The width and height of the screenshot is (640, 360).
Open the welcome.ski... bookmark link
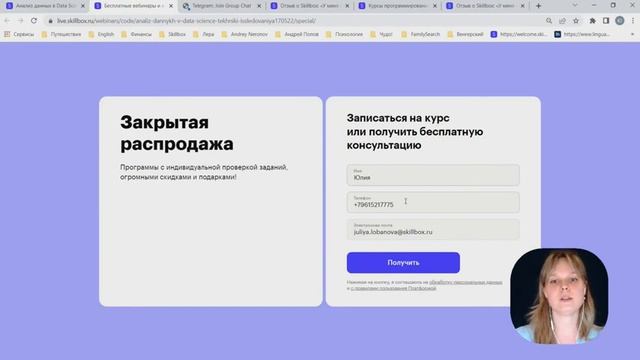[x=519, y=34]
